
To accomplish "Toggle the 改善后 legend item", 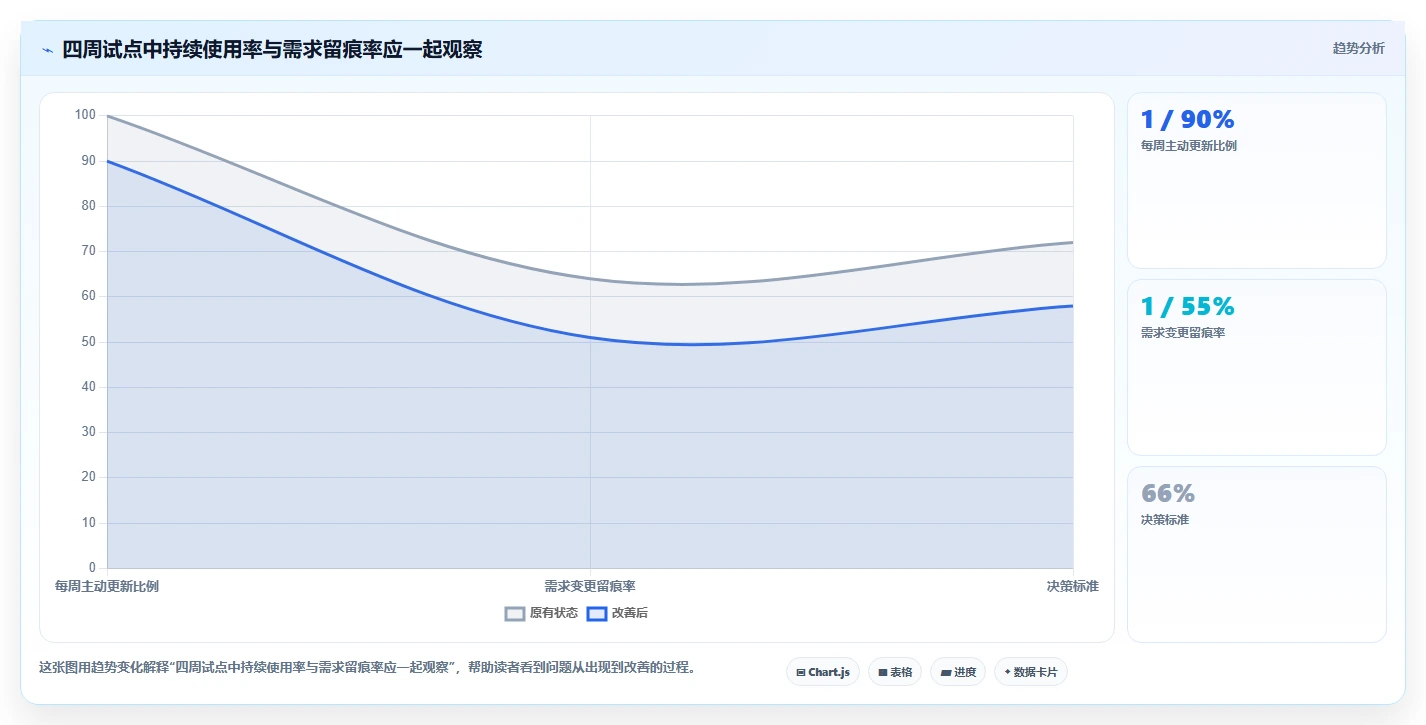I will pyautogui.click(x=617, y=613).
